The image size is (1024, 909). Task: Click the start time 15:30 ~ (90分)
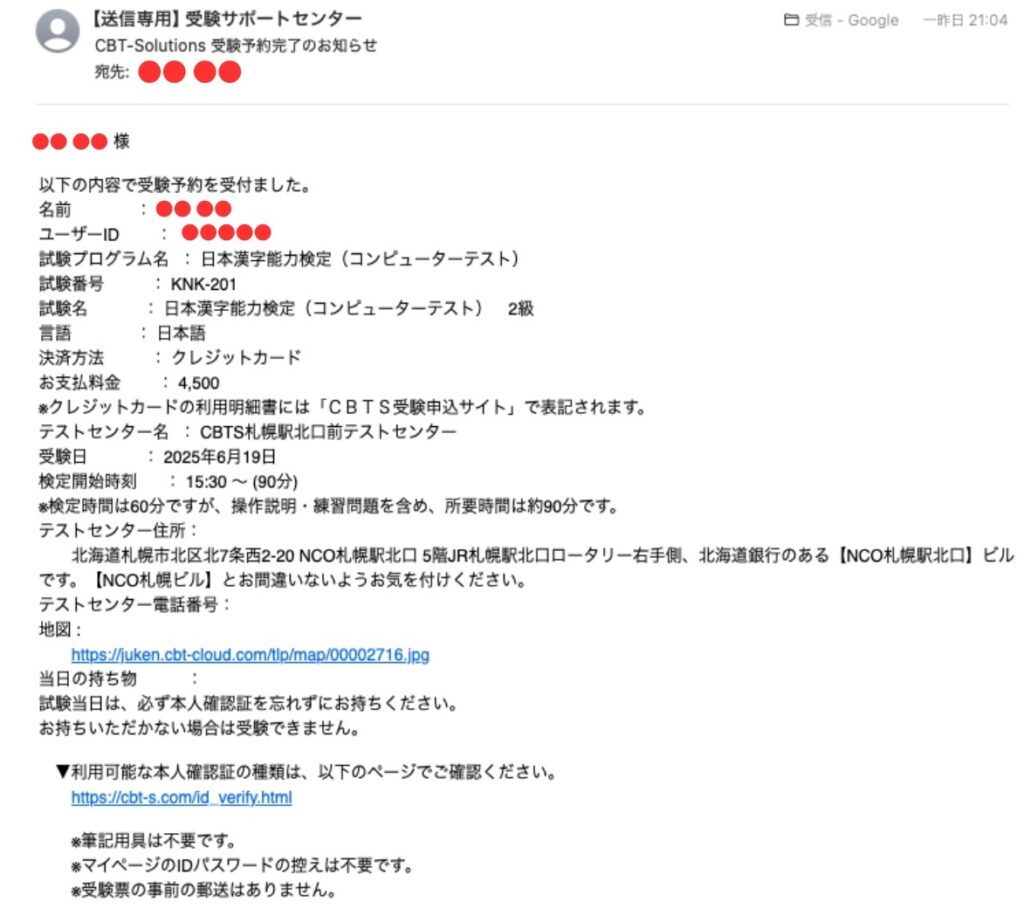point(242,481)
